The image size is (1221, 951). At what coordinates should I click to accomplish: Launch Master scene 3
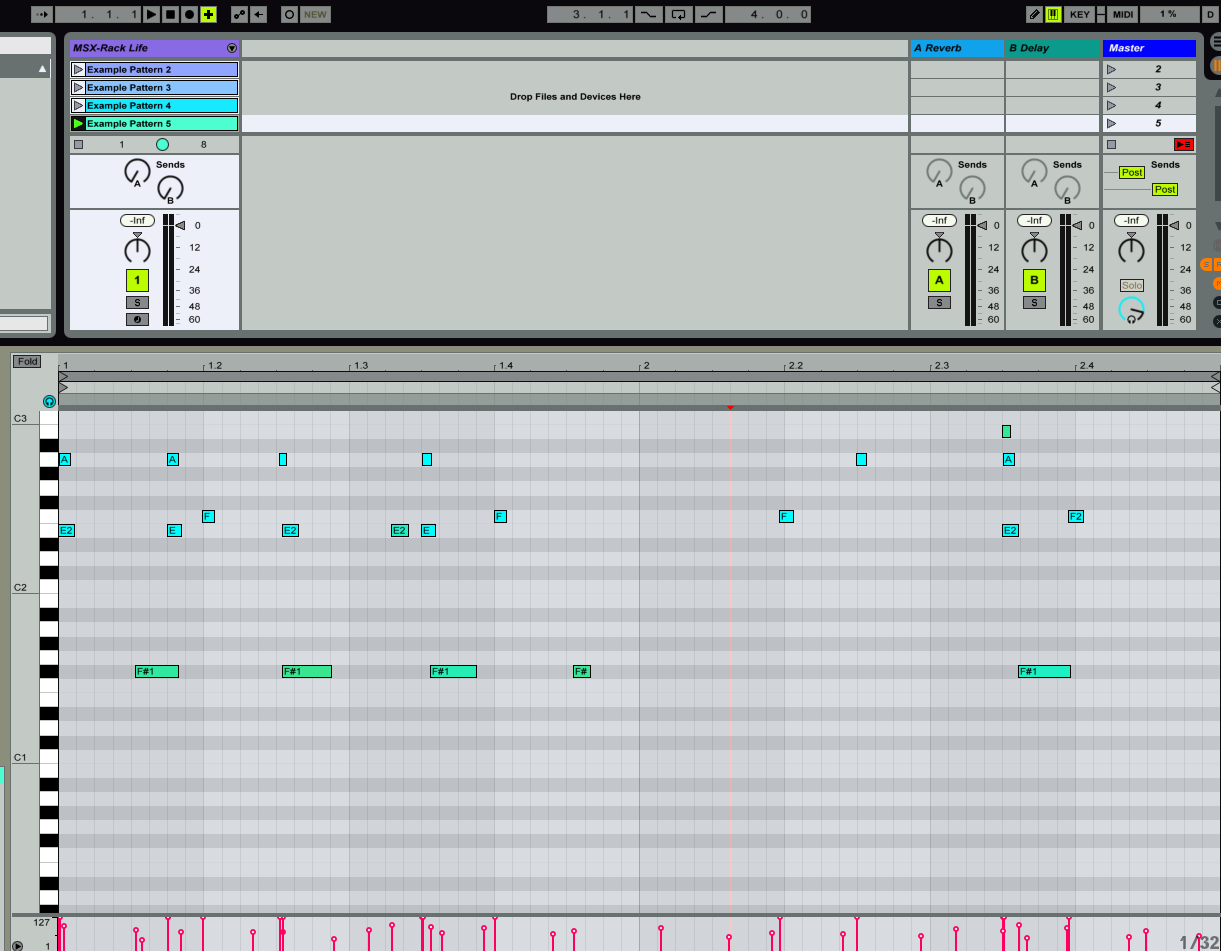(x=1110, y=88)
